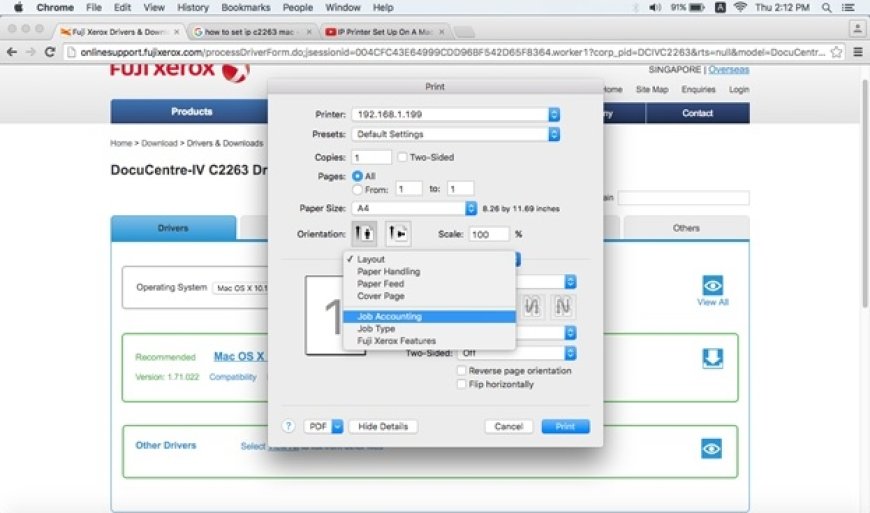Open the Mac OS X driver link
This screenshot has height=513, width=870.
[x=239, y=356]
